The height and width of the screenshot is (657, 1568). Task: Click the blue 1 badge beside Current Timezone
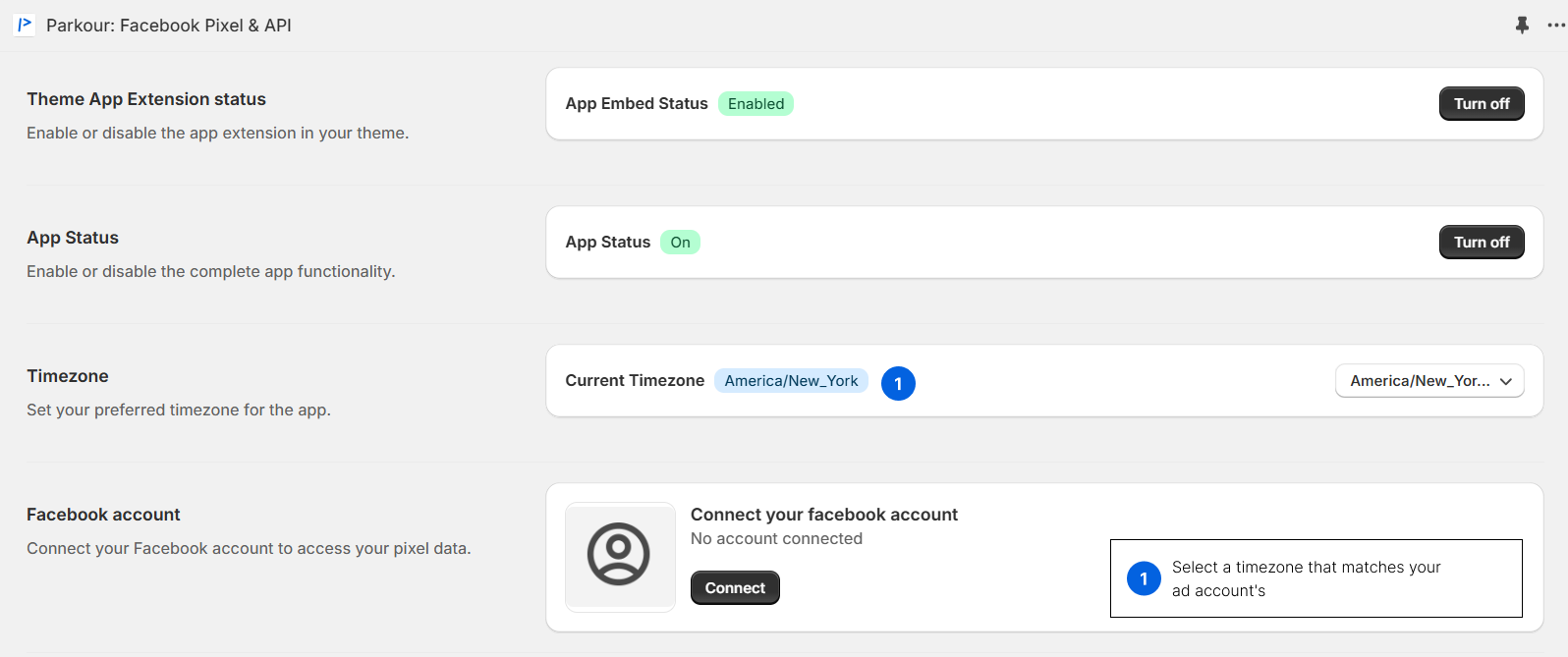898,383
